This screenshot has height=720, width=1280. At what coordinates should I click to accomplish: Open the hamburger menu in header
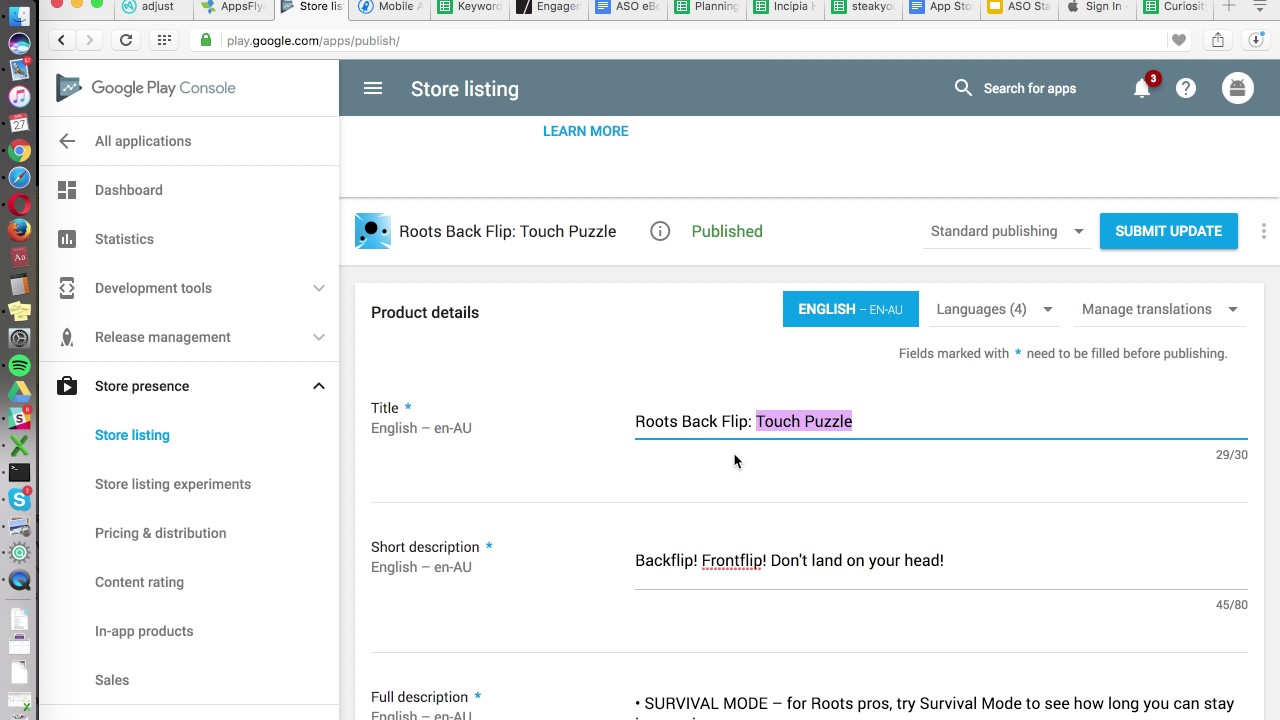point(373,88)
